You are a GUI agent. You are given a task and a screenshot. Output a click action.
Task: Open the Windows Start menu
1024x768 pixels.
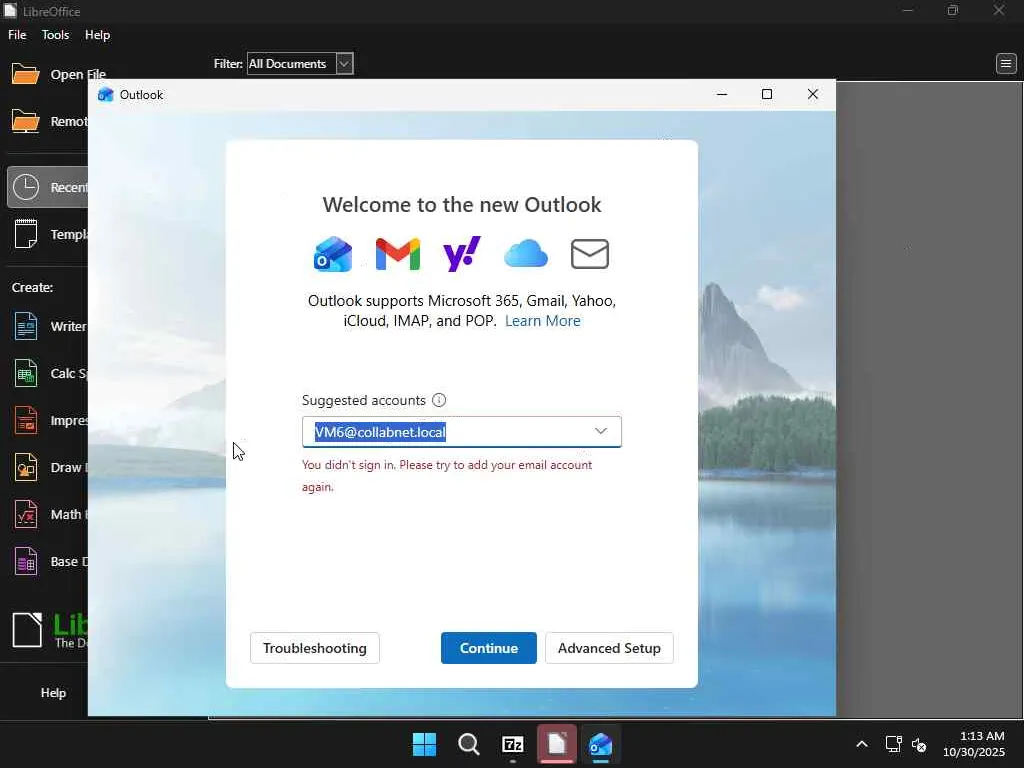pos(424,744)
